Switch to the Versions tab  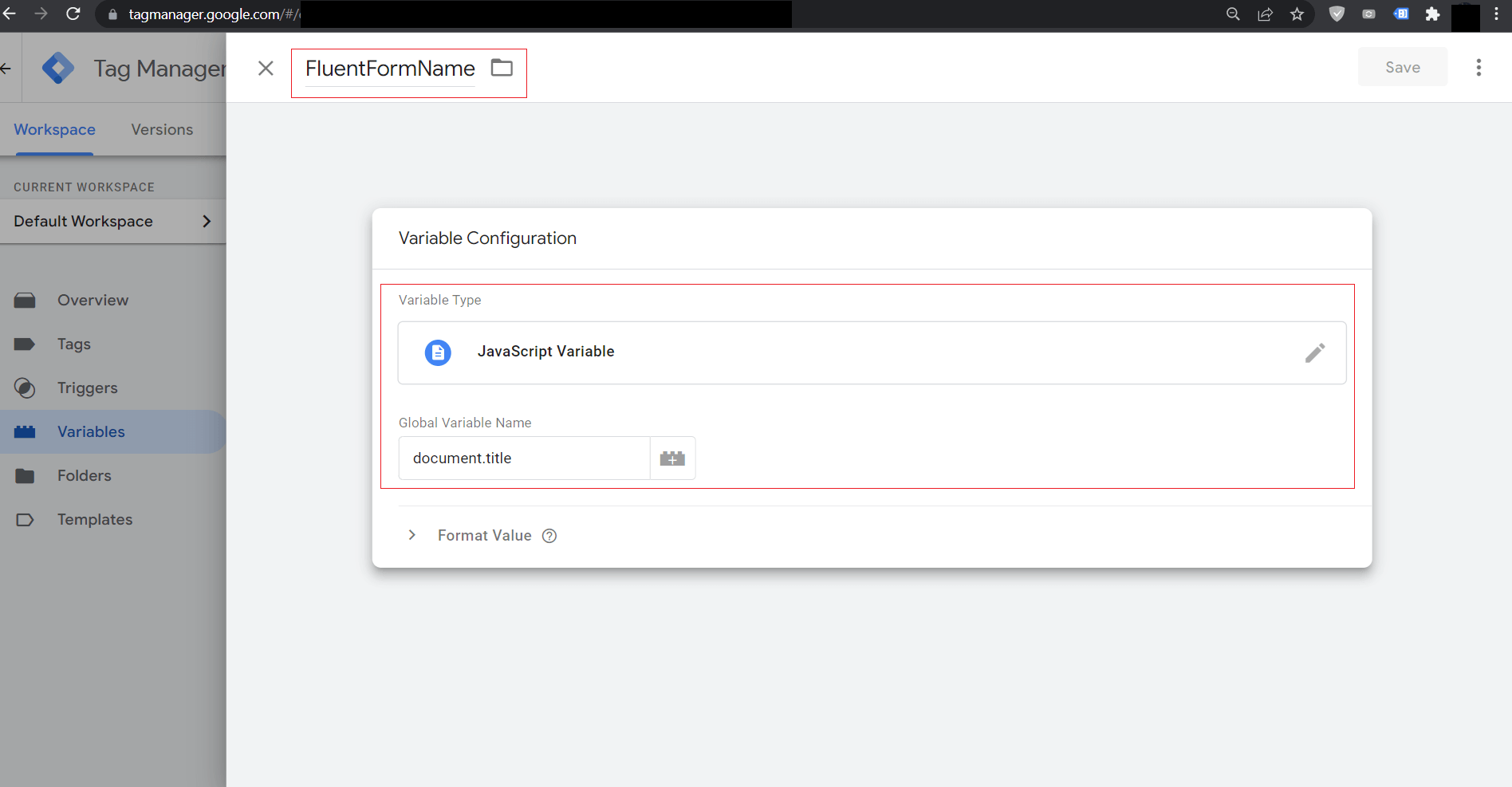pos(162,129)
